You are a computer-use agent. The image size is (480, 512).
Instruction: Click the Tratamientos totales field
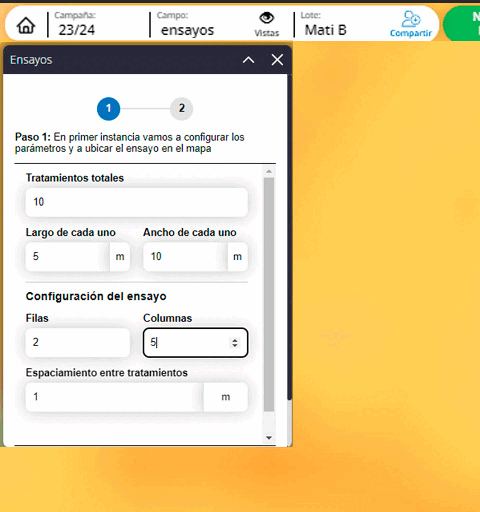point(137,202)
